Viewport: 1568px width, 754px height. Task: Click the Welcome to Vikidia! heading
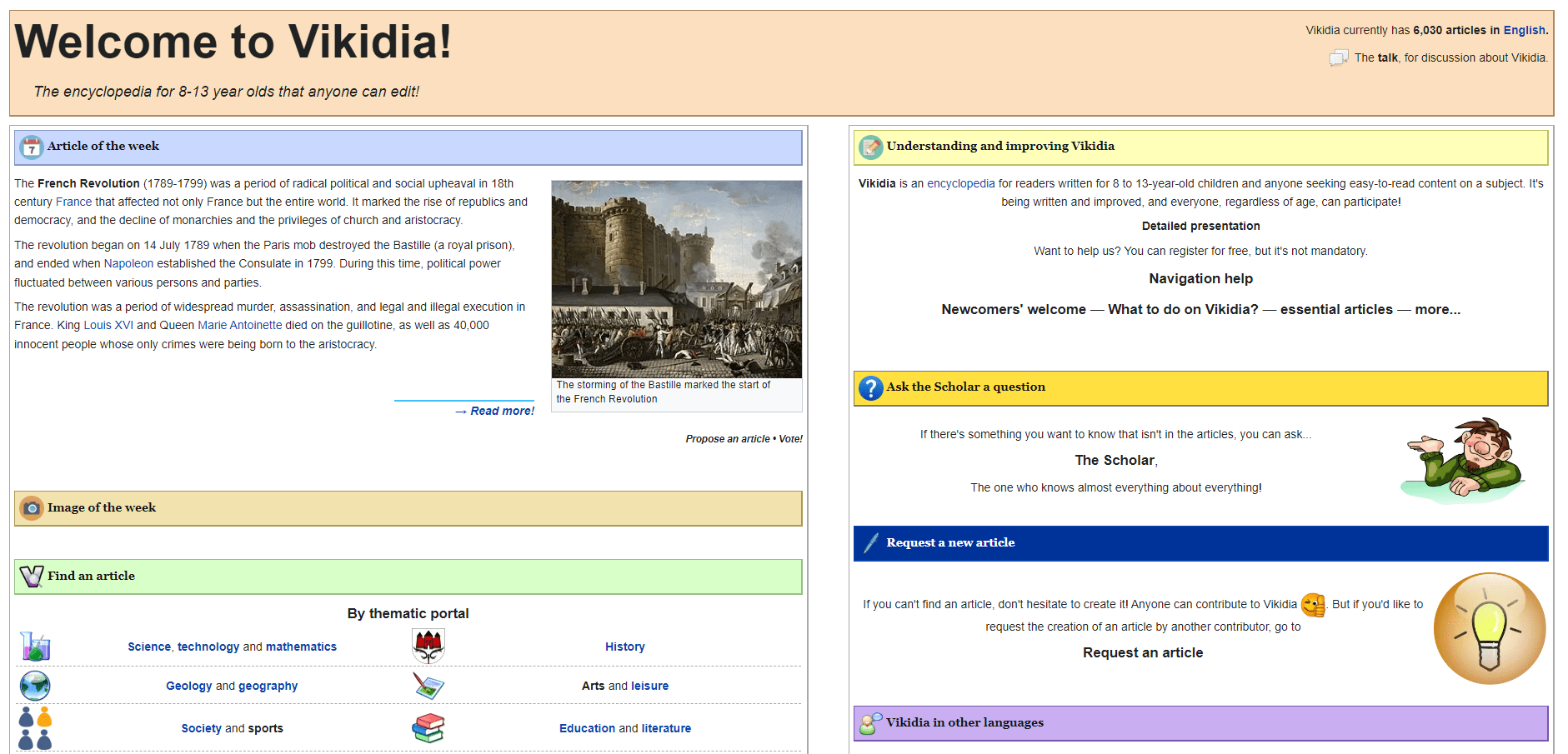(233, 42)
